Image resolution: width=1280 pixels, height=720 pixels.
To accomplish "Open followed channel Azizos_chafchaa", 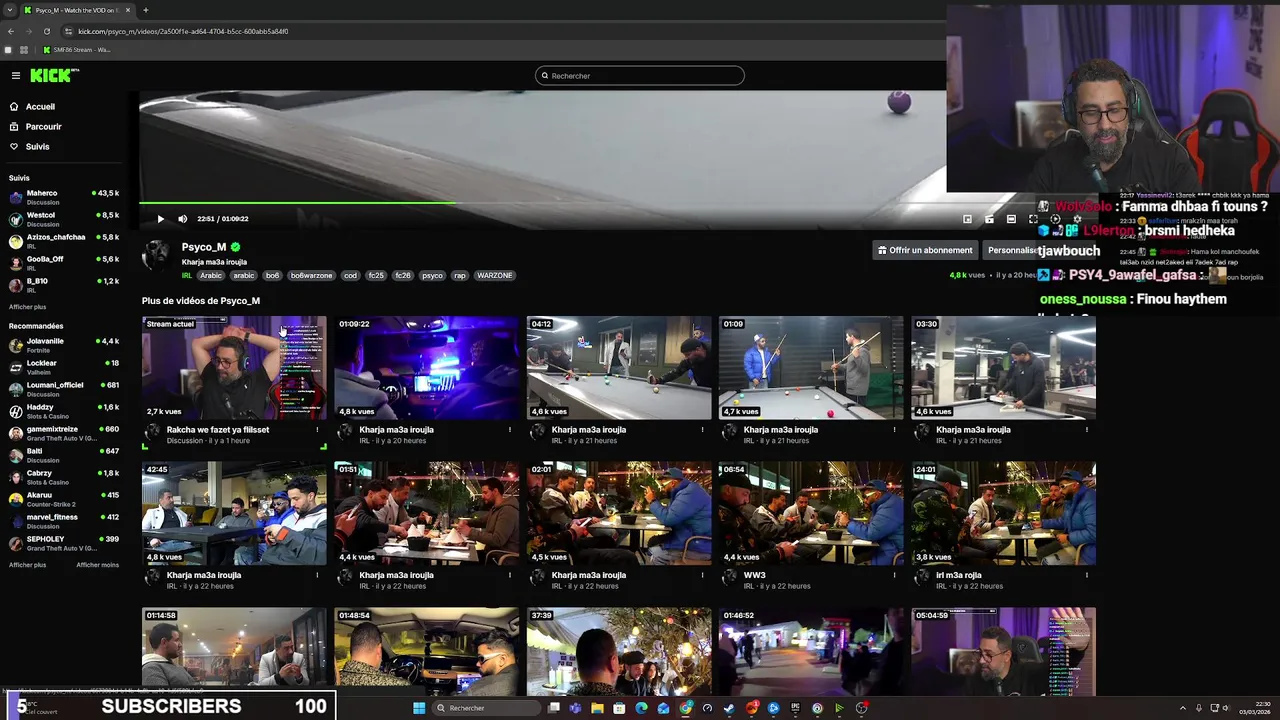I will coord(64,241).
